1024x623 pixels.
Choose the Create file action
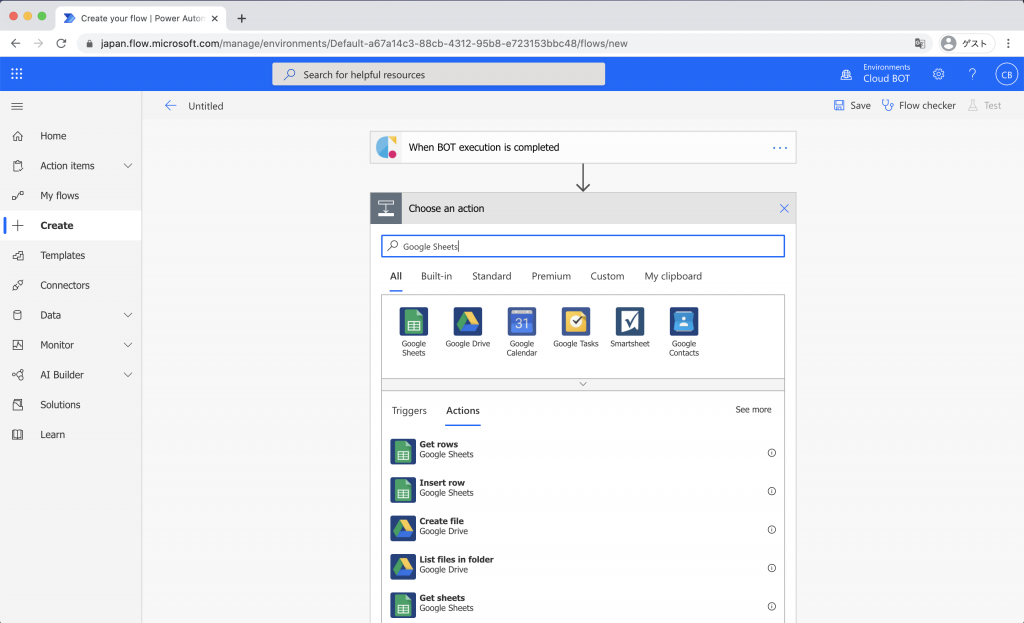click(x=583, y=528)
